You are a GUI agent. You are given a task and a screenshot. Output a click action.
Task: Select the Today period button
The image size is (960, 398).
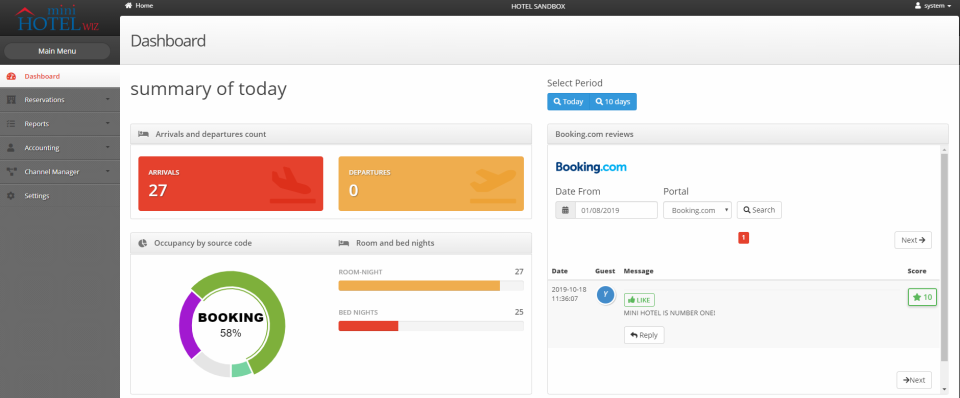(568, 102)
